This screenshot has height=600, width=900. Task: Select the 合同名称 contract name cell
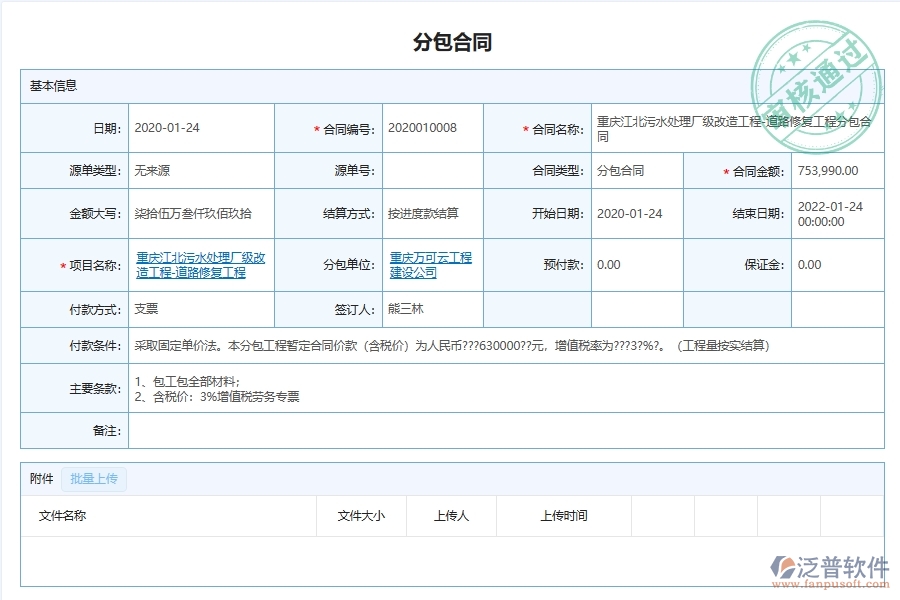(737, 128)
